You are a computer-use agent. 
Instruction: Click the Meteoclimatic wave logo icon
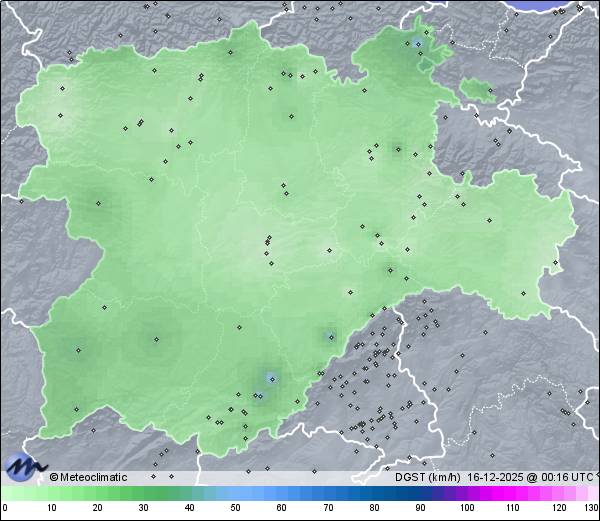pyautogui.click(x=24, y=467)
